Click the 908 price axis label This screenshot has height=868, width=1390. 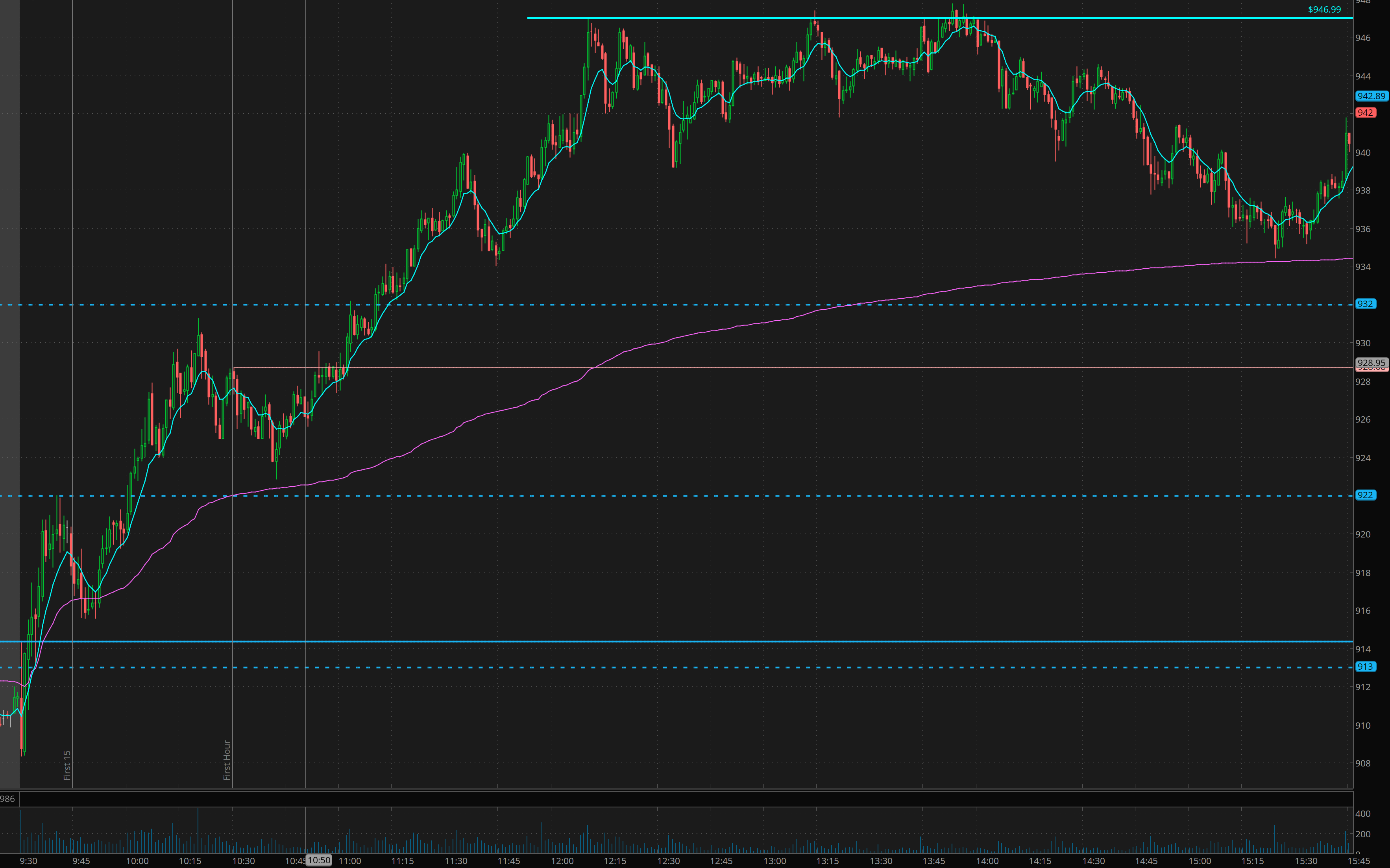1362,763
